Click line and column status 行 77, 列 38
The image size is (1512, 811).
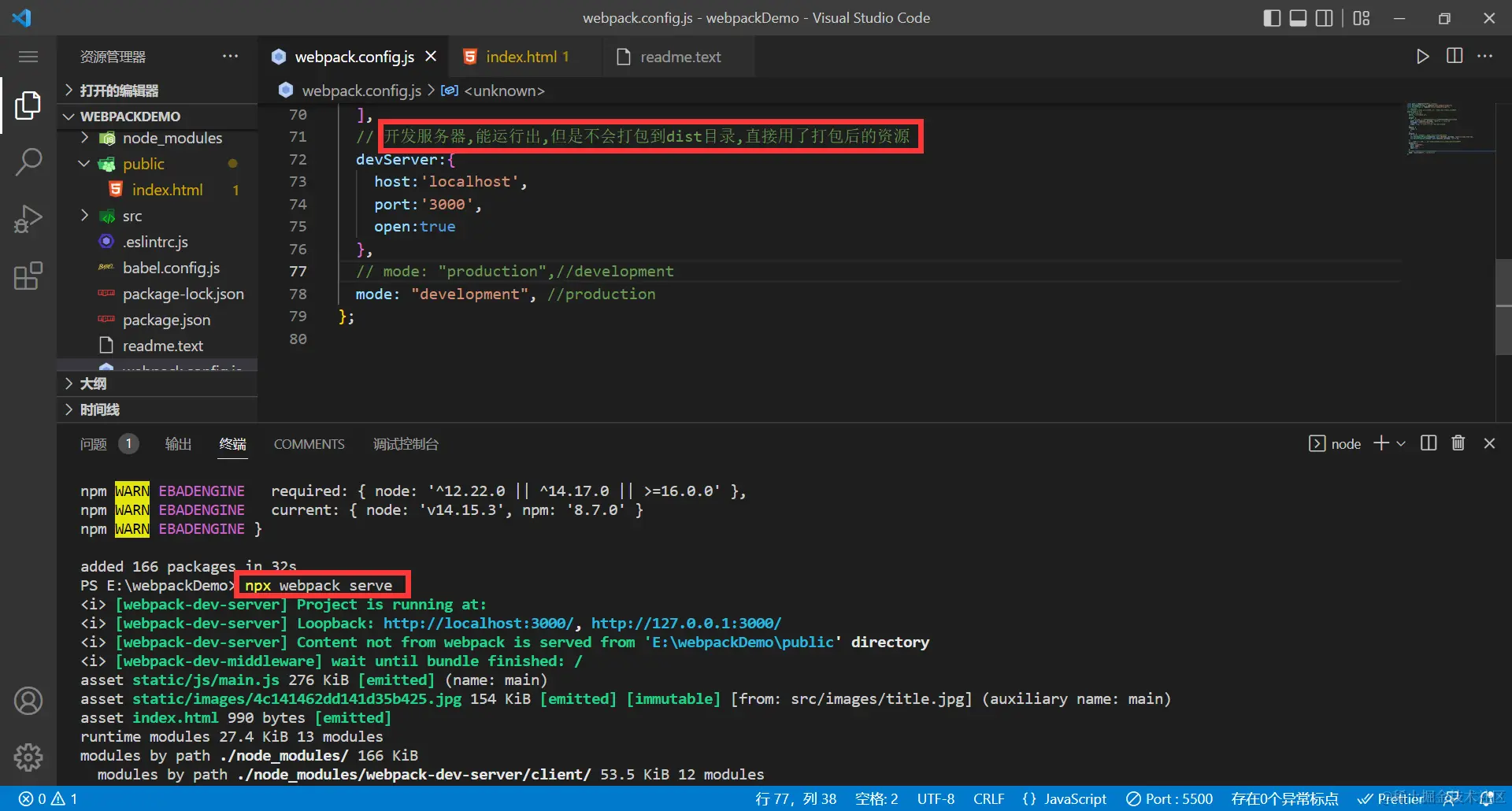795,798
